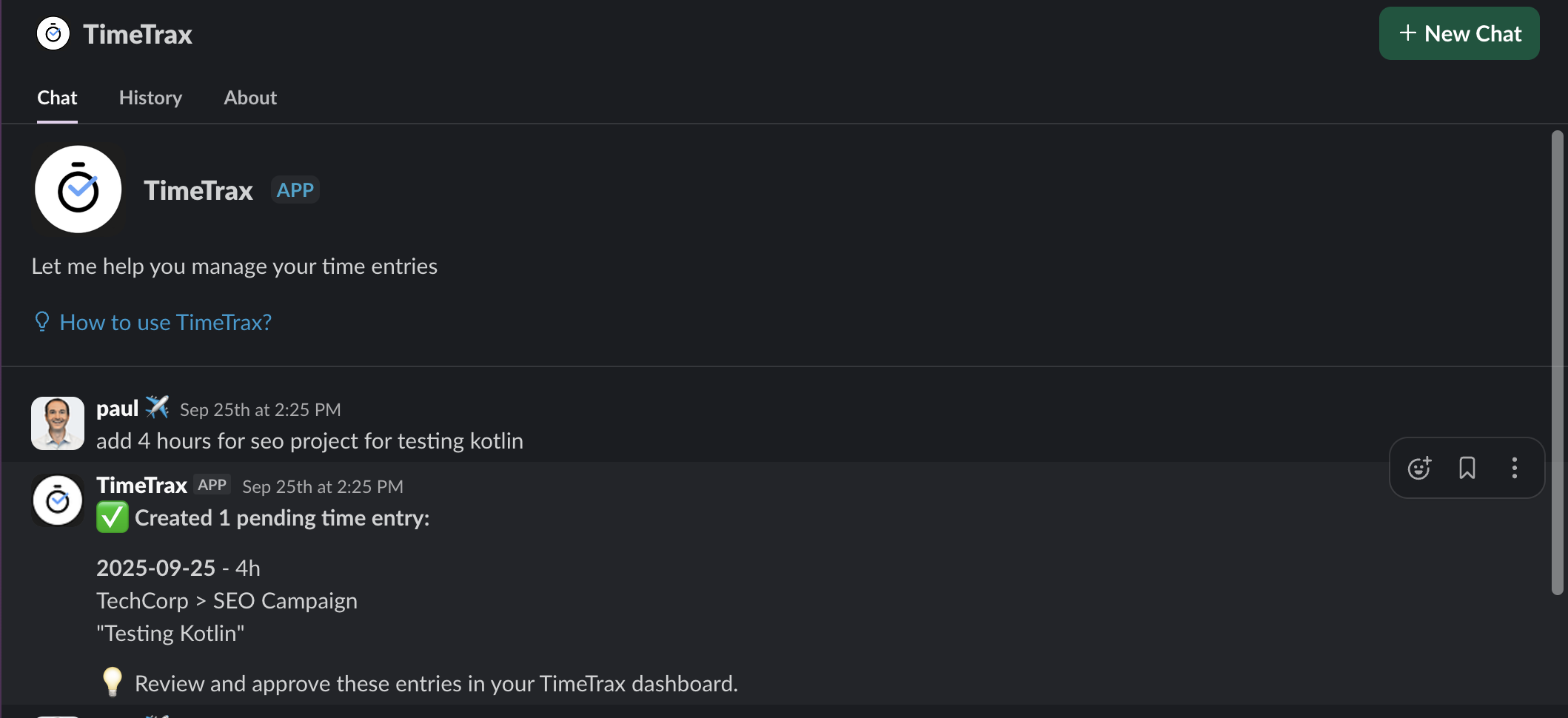Click the TimeTrax app avatar in the welcome message
This screenshot has height=718, width=1568.
[78, 189]
